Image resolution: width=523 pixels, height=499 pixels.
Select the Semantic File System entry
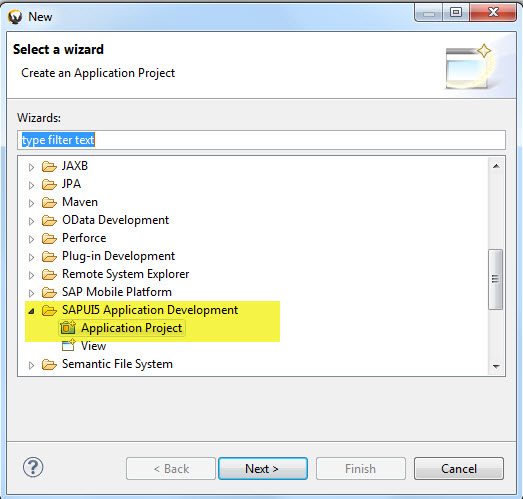point(117,364)
